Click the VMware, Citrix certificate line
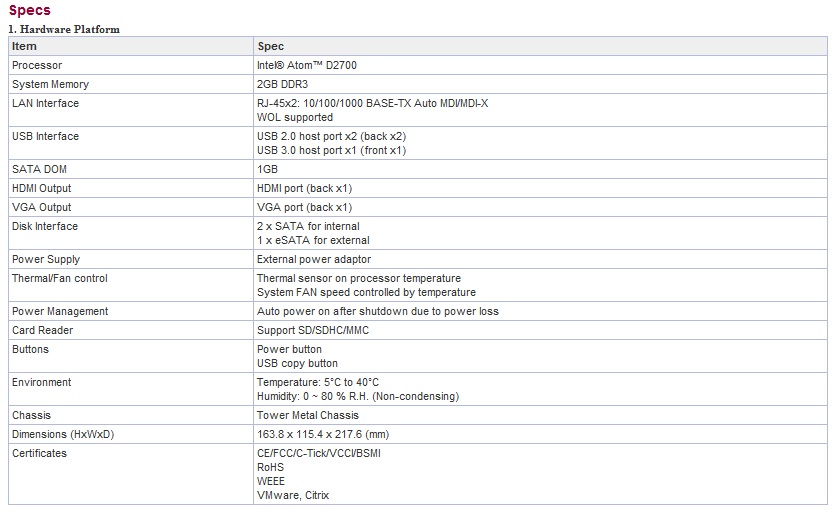 (293, 495)
